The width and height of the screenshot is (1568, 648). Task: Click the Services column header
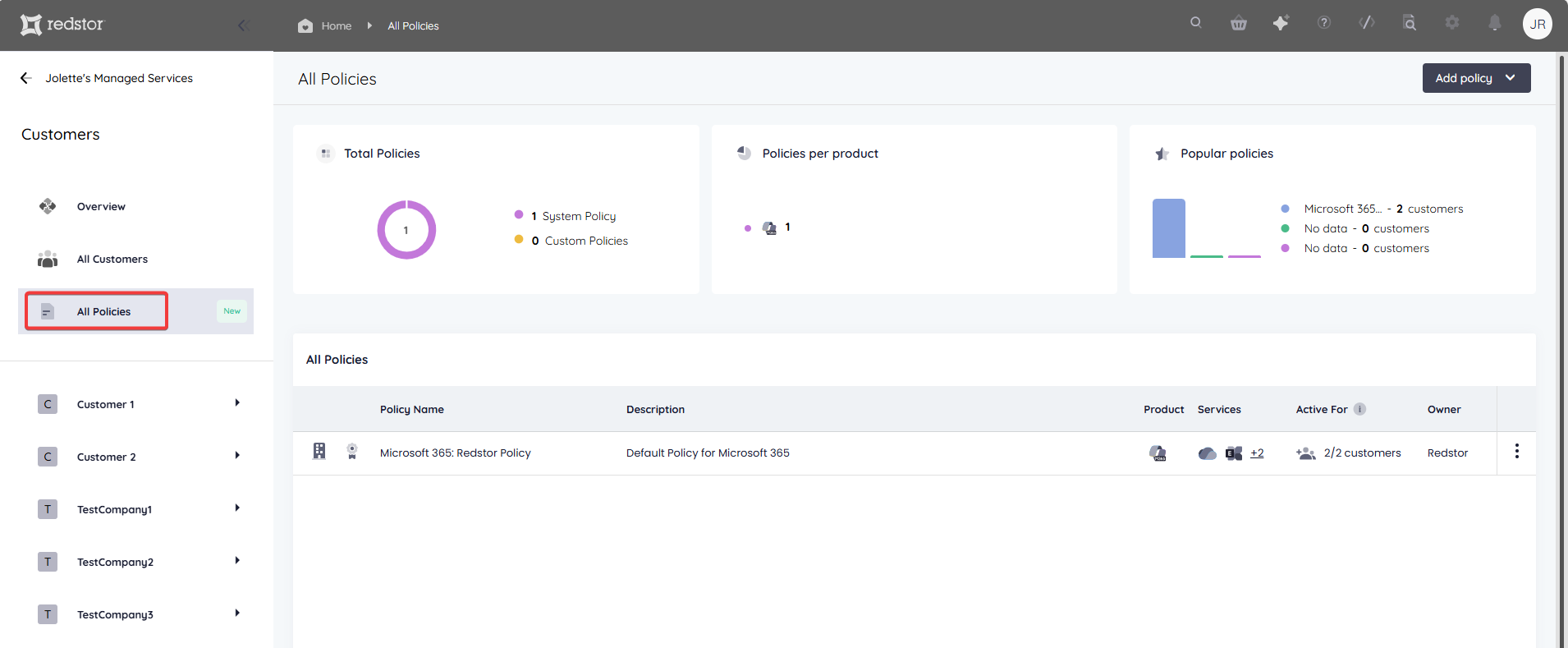click(x=1219, y=409)
